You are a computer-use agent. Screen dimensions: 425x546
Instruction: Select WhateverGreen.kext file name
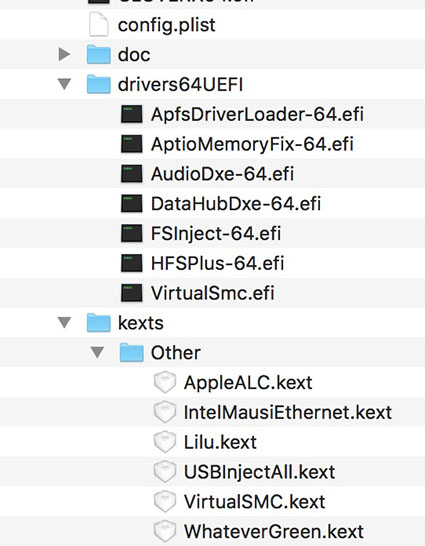tap(274, 532)
